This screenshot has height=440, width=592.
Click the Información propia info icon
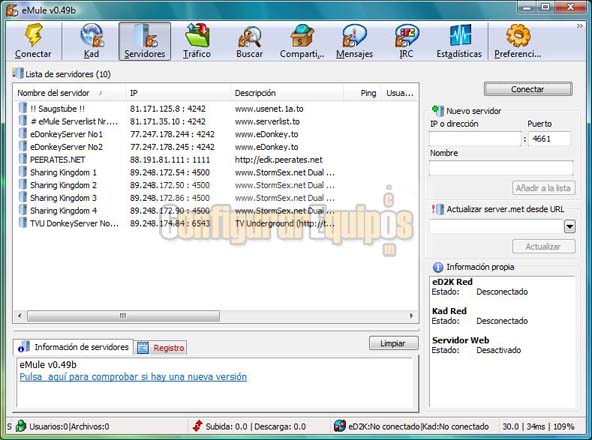pos(438,267)
